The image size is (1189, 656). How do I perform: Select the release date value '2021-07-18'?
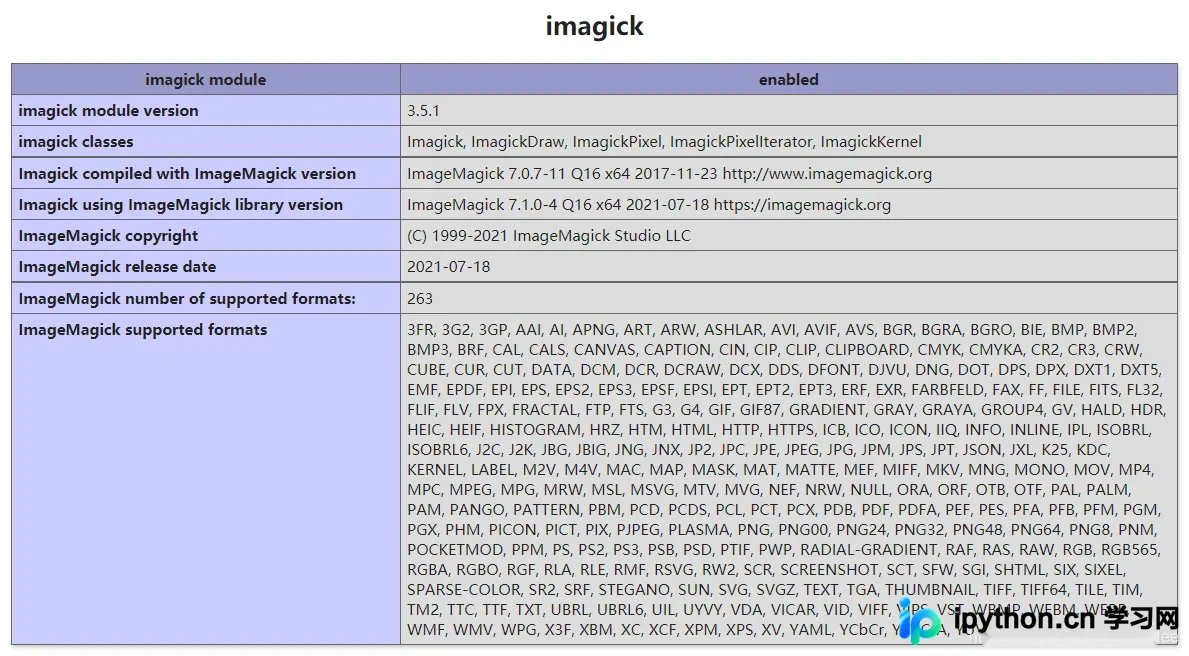coord(449,267)
